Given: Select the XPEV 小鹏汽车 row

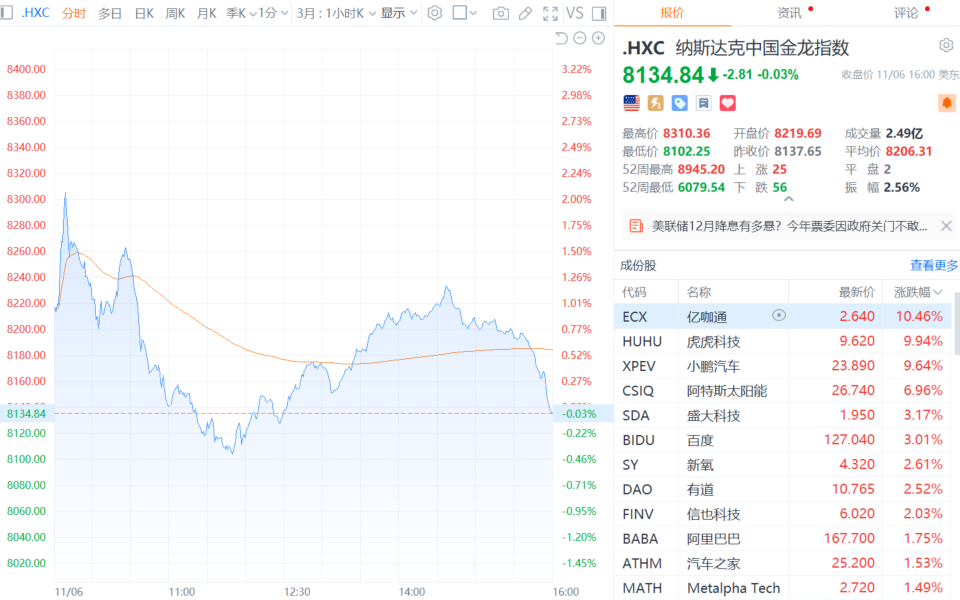Looking at the screenshot, I should click(x=784, y=366).
